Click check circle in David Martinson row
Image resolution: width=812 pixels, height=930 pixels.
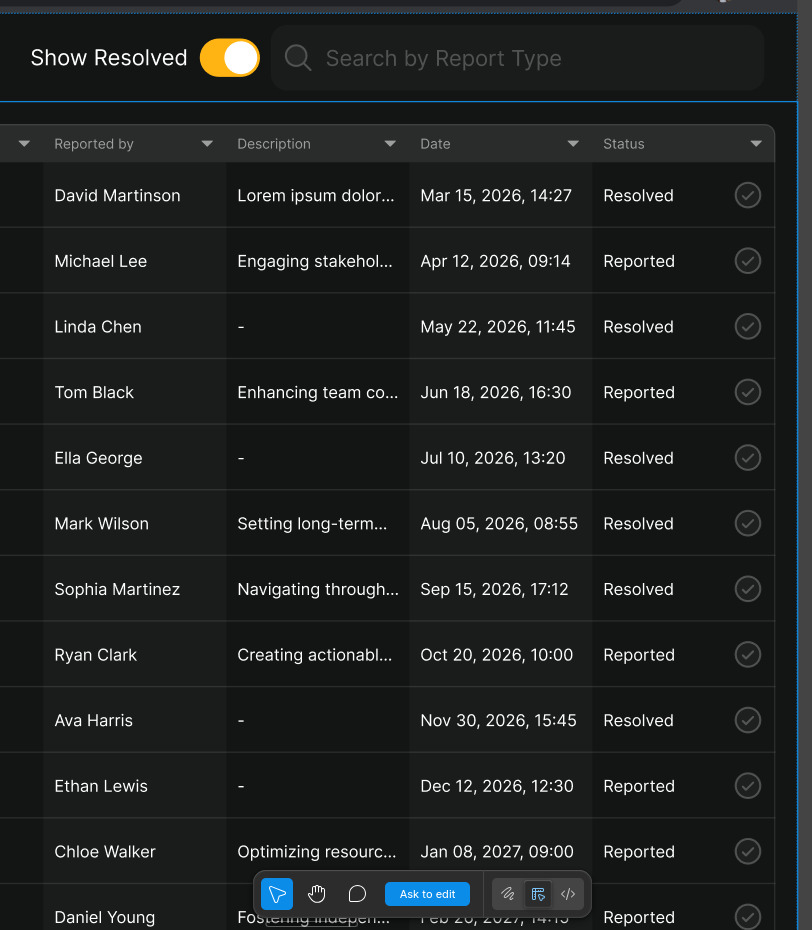coord(748,195)
